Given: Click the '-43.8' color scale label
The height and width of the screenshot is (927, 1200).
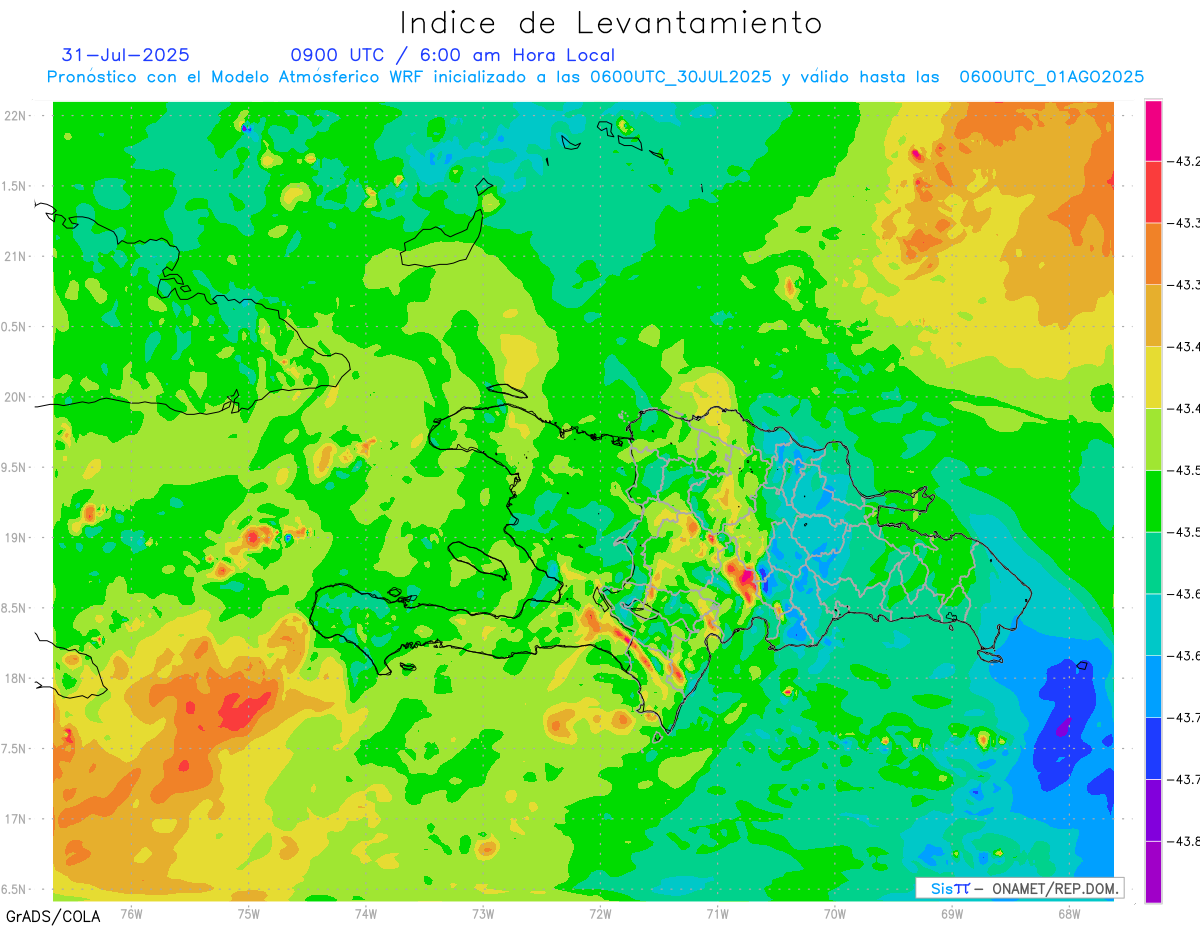Looking at the screenshot, I should click(1185, 840).
